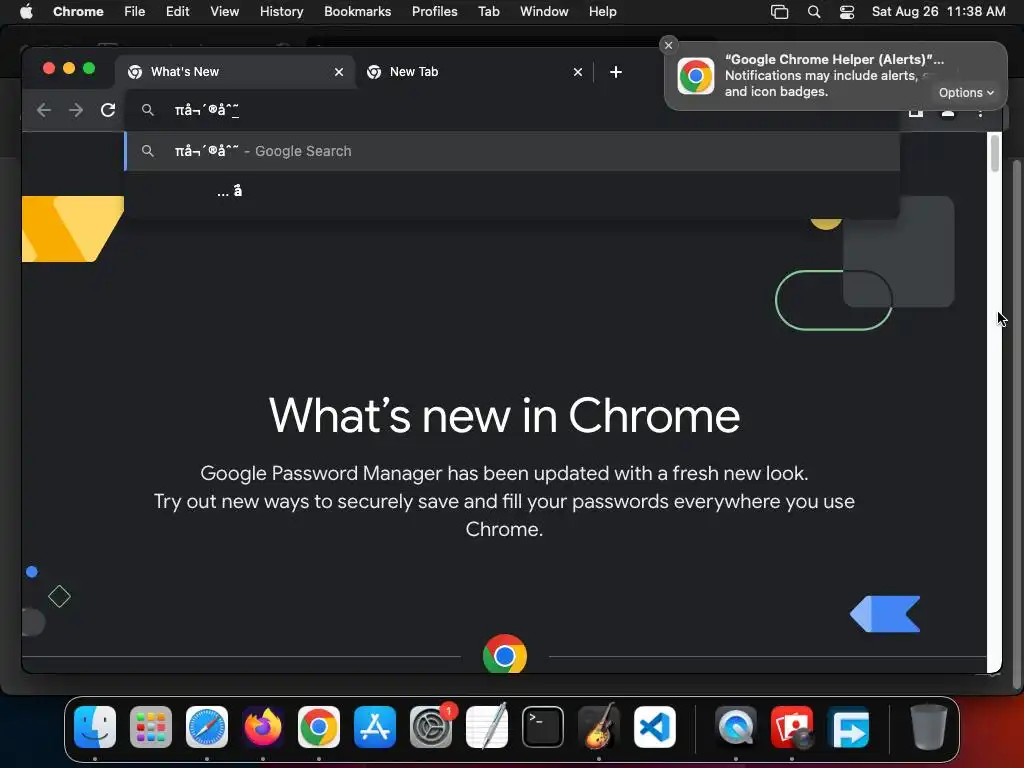Open the Tab menu
Viewport: 1024px width, 768px height.
488,12
